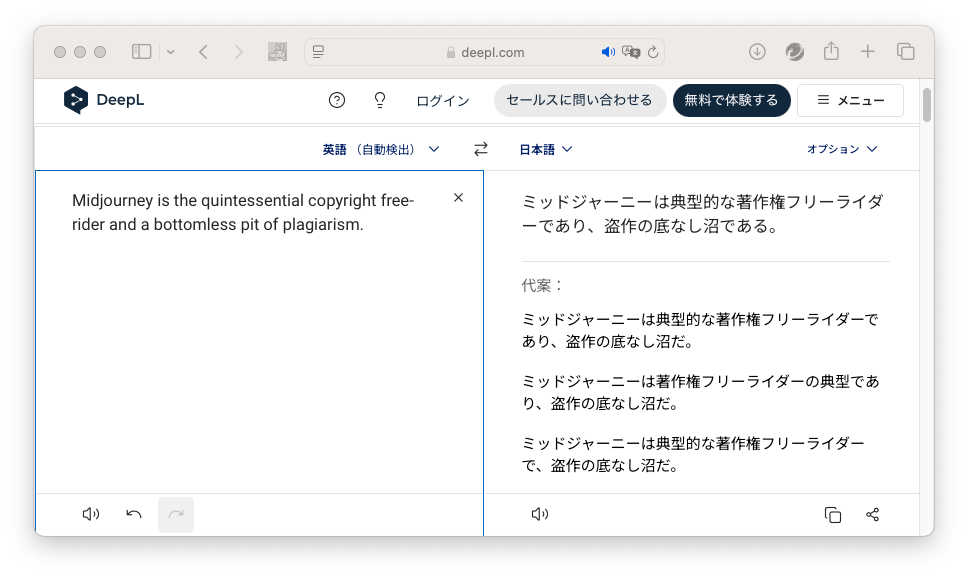Toggle the Safari sidebar
Viewport: 968px width, 578px height.
pos(141,52)
